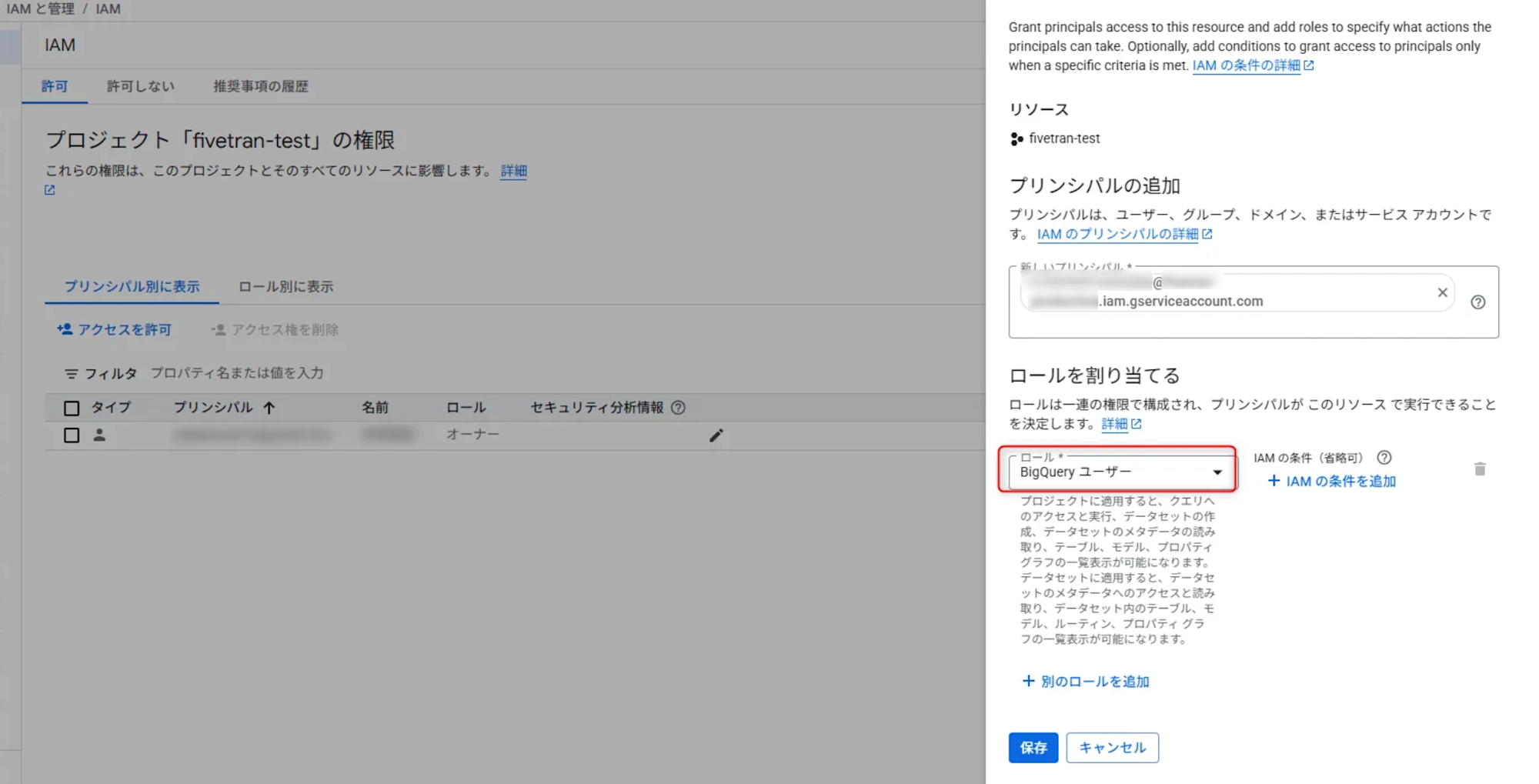The image size is (1539, 784).
Task: Click the セキュリティ分析情報 column header
Action: pos(596,407)
